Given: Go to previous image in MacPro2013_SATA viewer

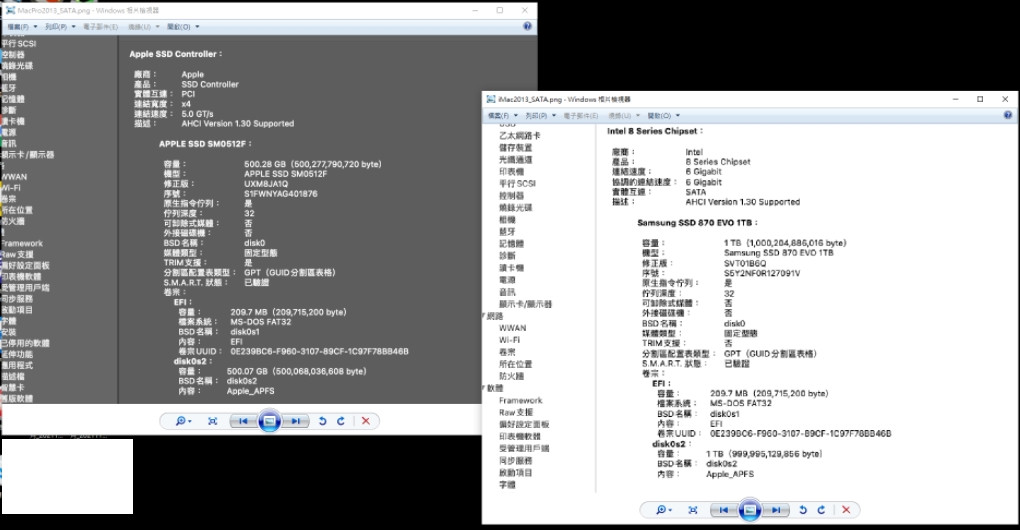Looking at the screenshot, I should click(243, 421).
